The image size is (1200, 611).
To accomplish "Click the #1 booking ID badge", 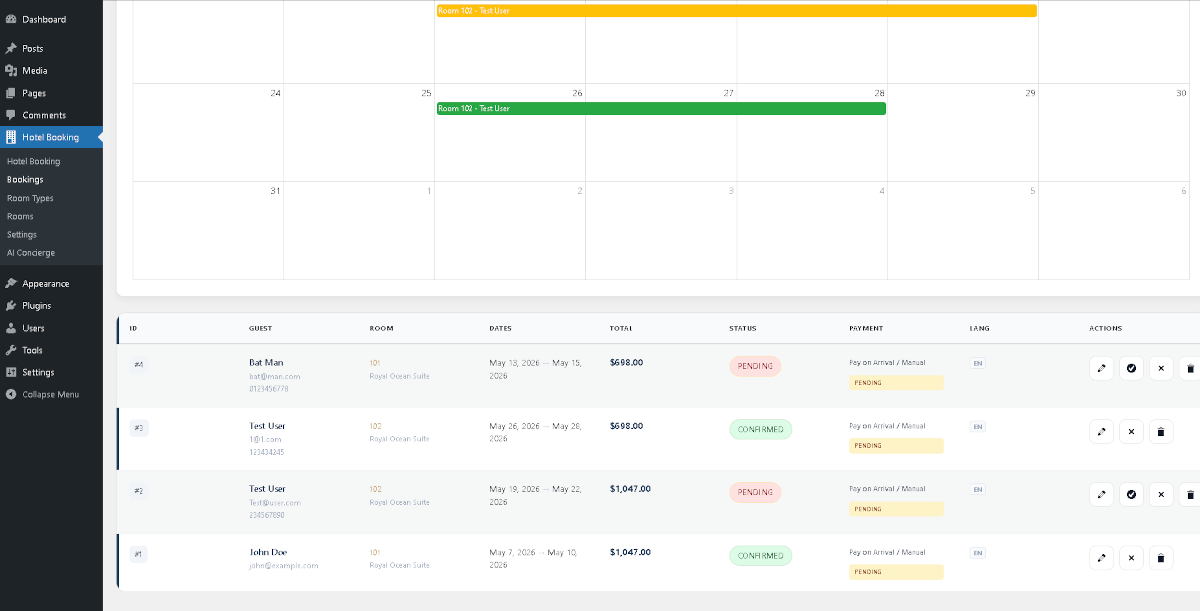I will point(138,554).
